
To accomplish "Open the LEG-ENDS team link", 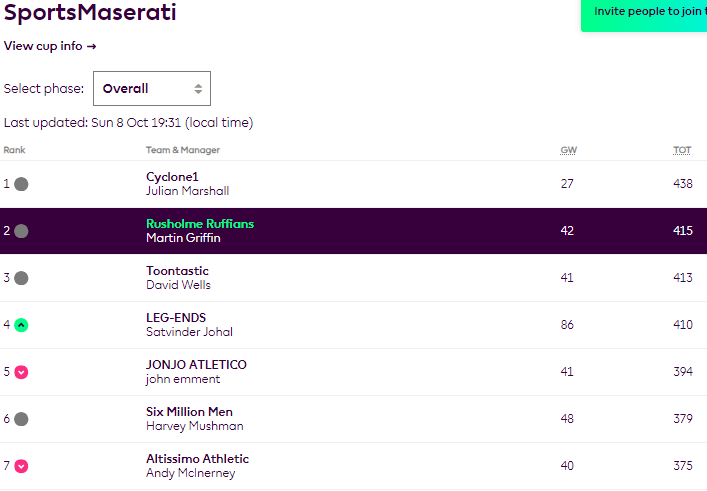I will click(176, 317).
